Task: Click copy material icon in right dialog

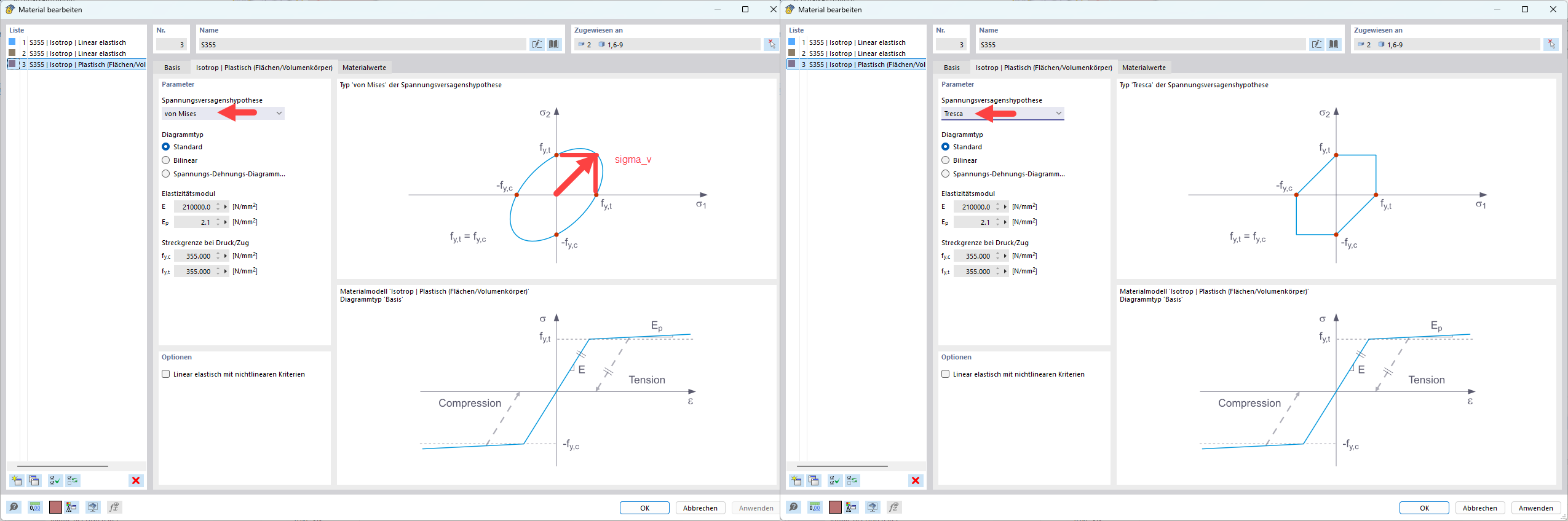Action: tap(814, 480)
